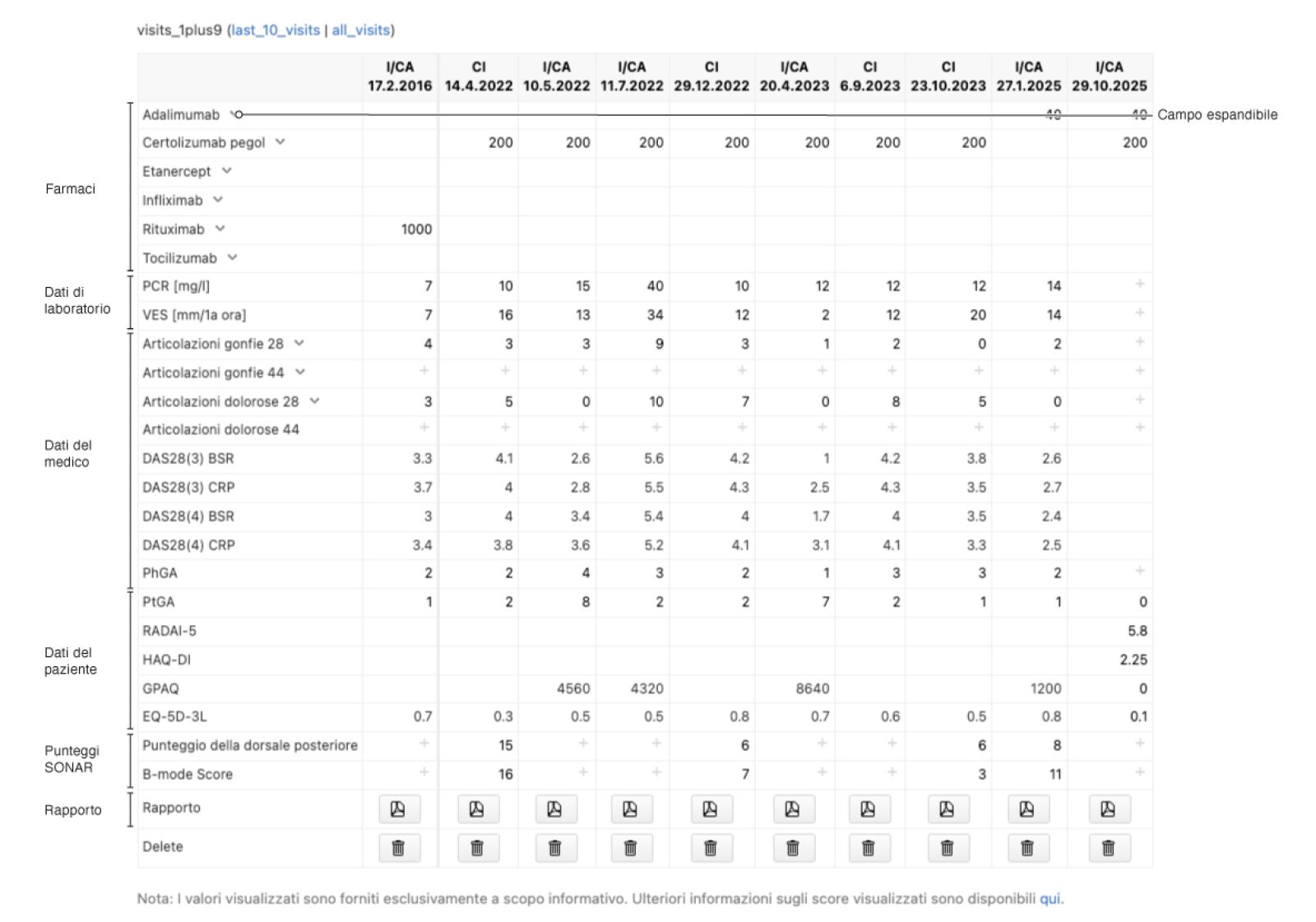1316x922 pixels.
Task: Add a B-mode Score for the 17.2.2016 visit
Action: tap(423, 774)
